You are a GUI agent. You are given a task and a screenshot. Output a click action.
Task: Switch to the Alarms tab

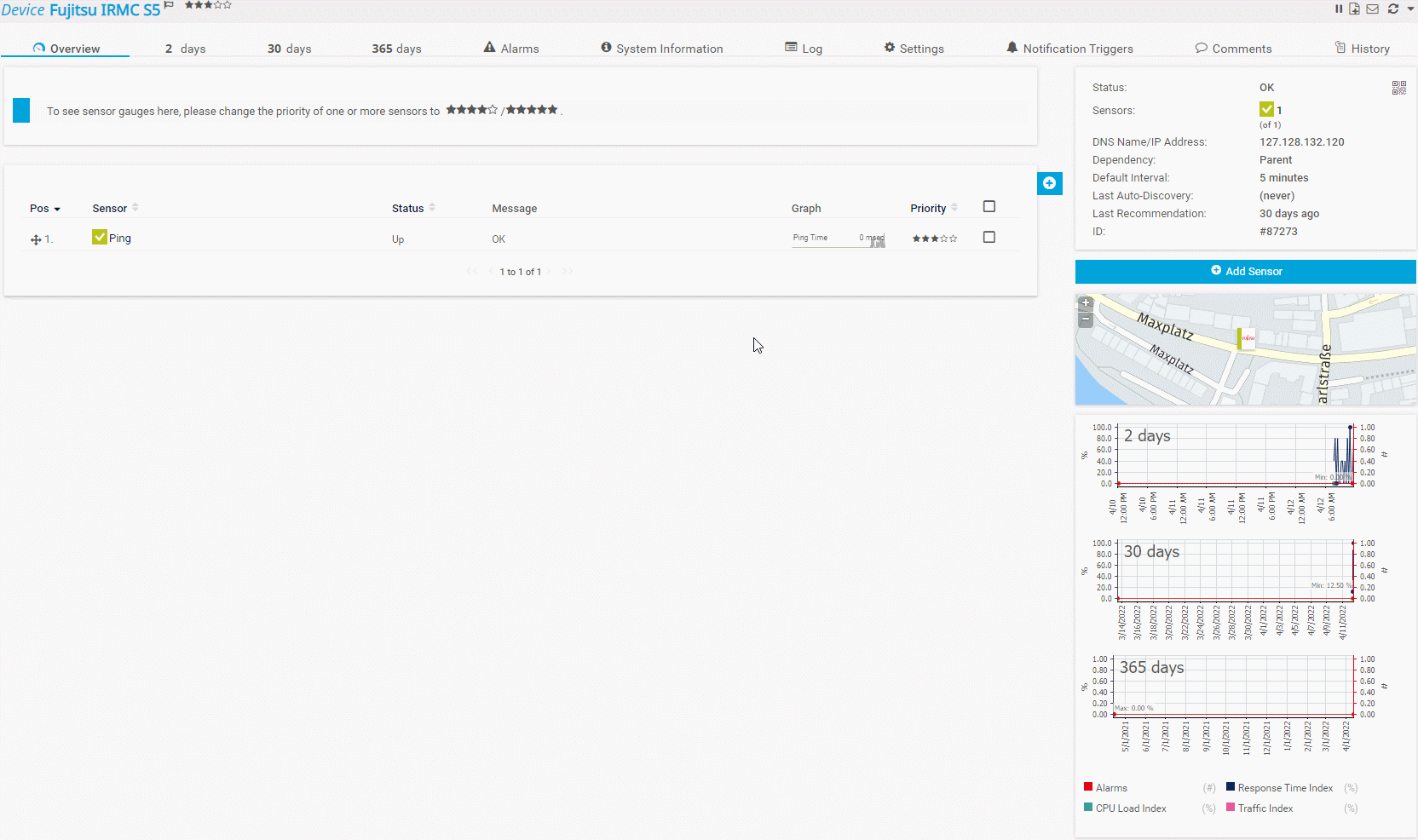511,48
